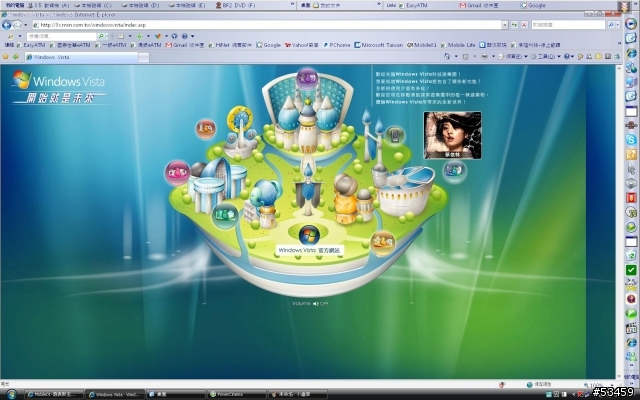
Task: Click the celebrity photo thumbnail
Action: pos(452,135)
